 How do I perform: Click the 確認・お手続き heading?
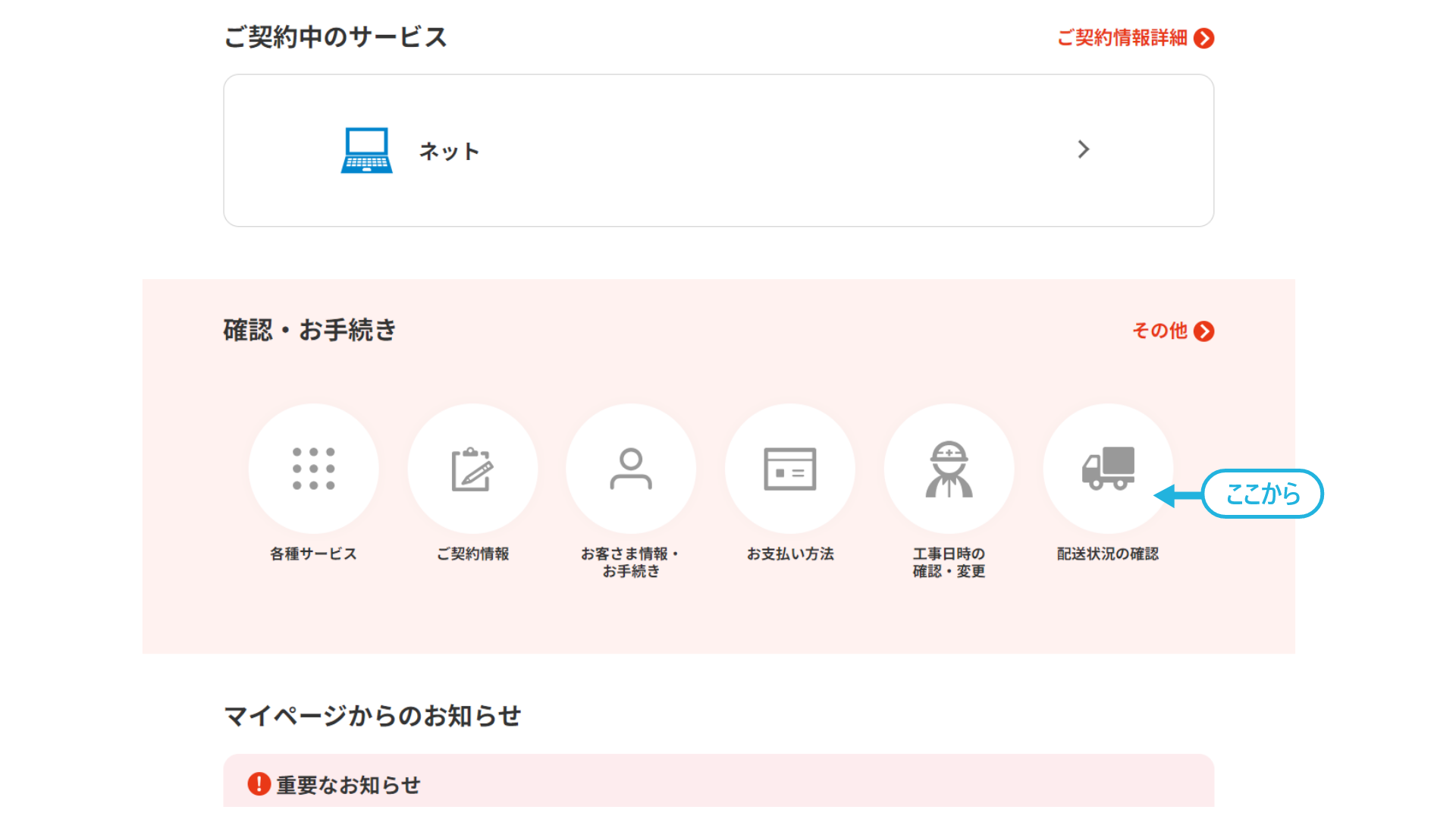pos(309,330)
